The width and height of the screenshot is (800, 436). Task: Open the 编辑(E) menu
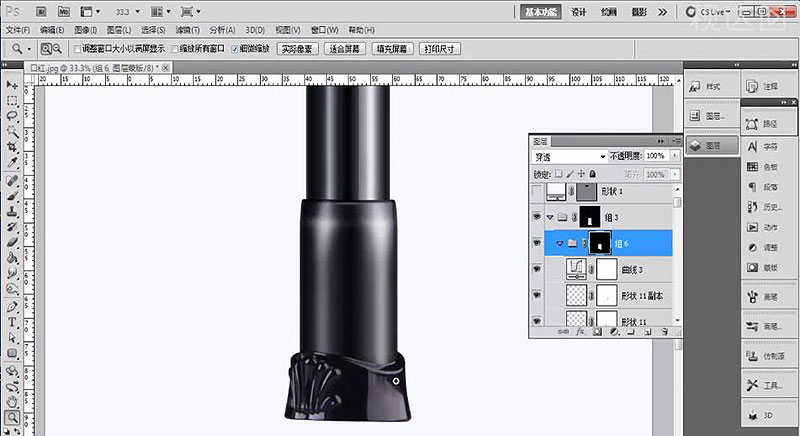pos(52,30)
